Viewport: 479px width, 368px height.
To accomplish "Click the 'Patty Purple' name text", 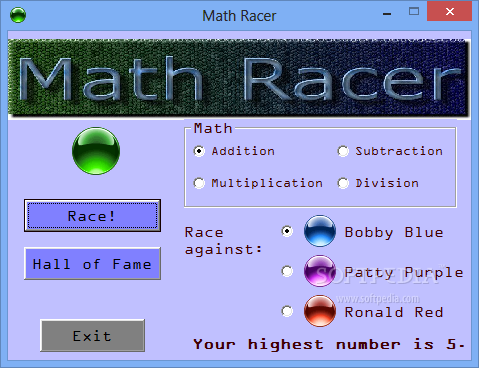I will click(404, 273).
